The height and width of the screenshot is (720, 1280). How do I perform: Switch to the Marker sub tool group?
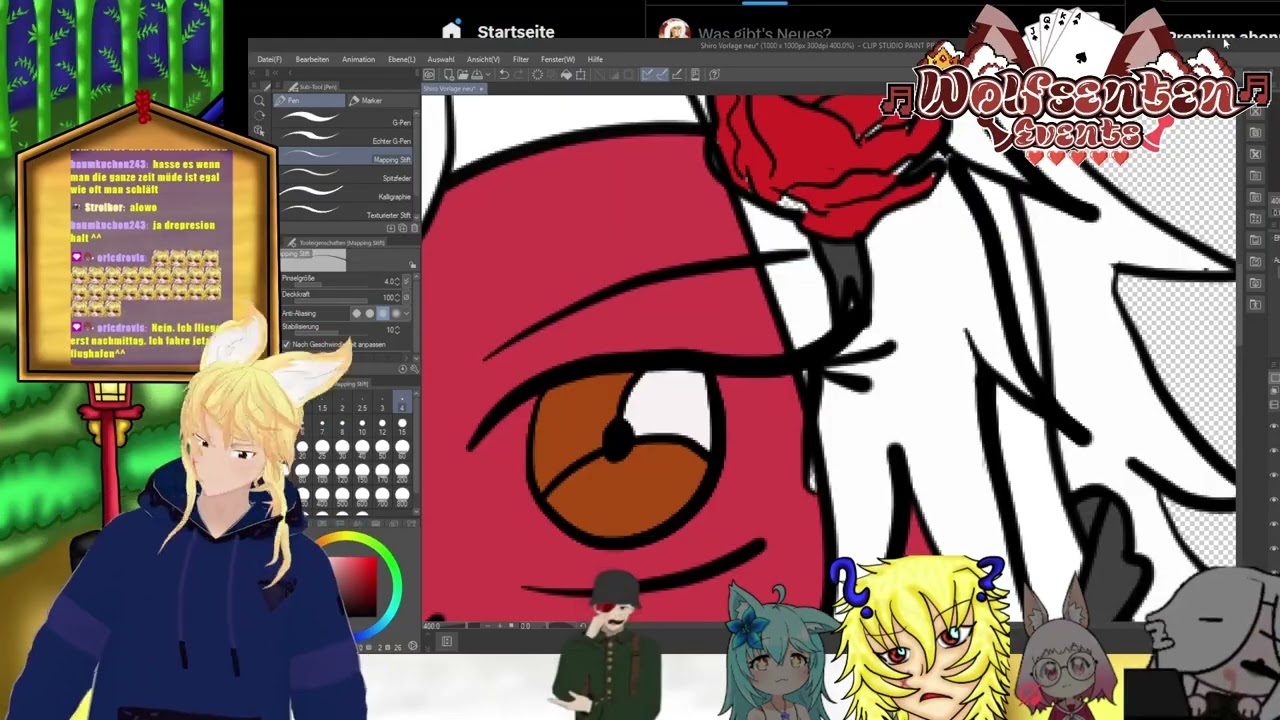pyautogui.click(x=381, y=100)
